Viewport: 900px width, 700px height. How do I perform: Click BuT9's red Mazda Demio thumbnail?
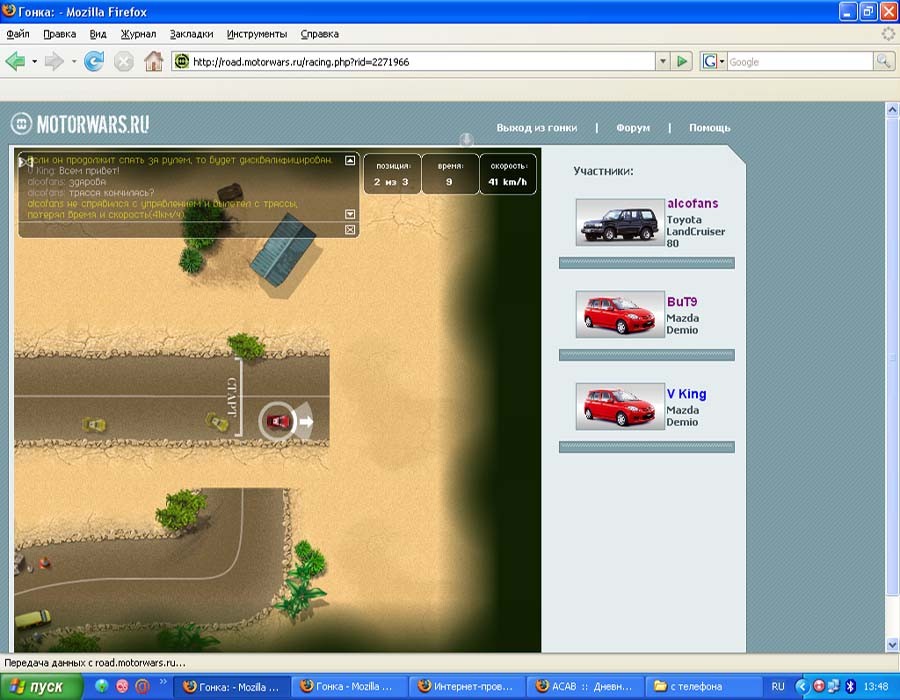tap(620, 314)
